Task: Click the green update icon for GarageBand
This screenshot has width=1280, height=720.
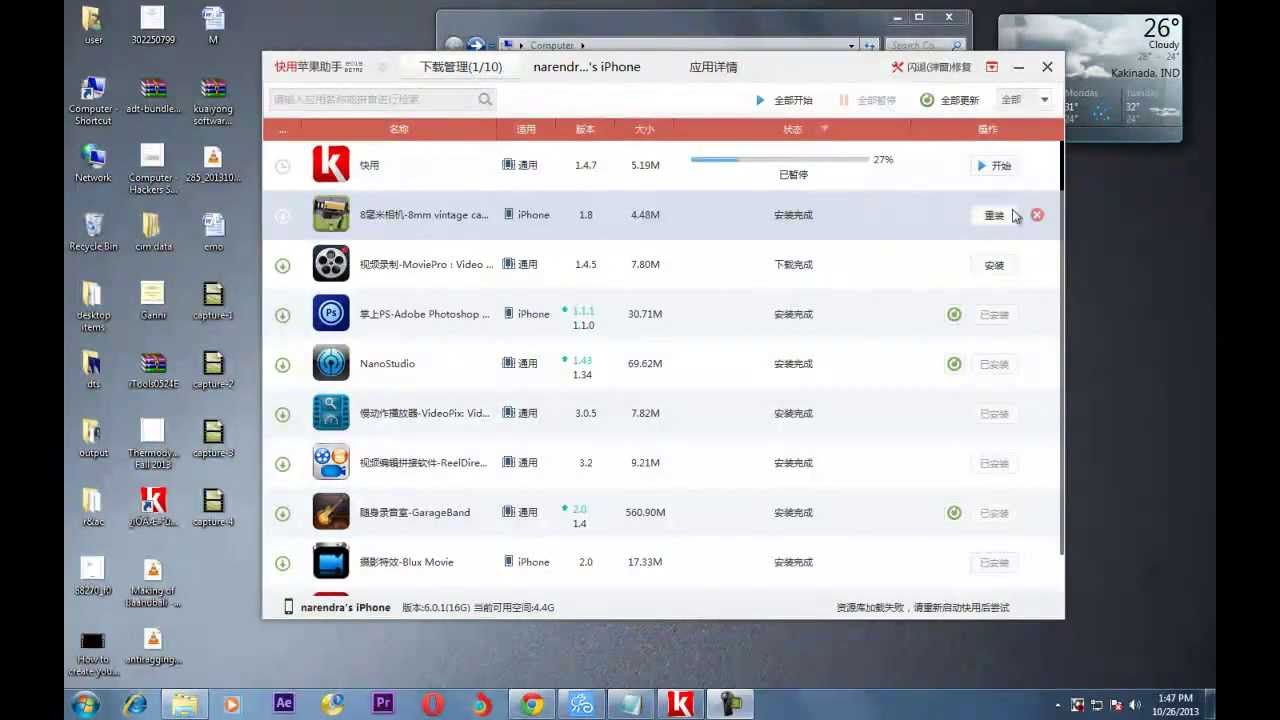Action: (x=954, y=513)
